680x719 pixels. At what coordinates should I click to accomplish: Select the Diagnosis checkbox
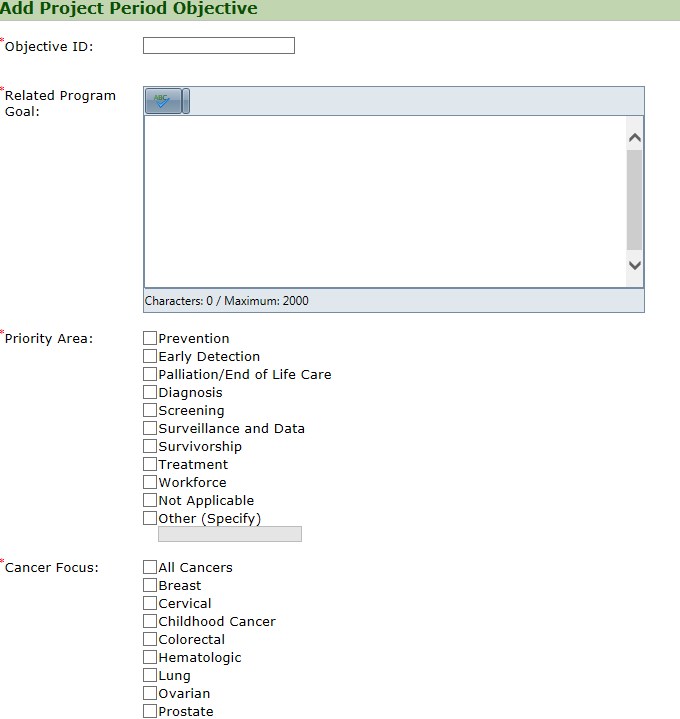[x=150, y=392]
